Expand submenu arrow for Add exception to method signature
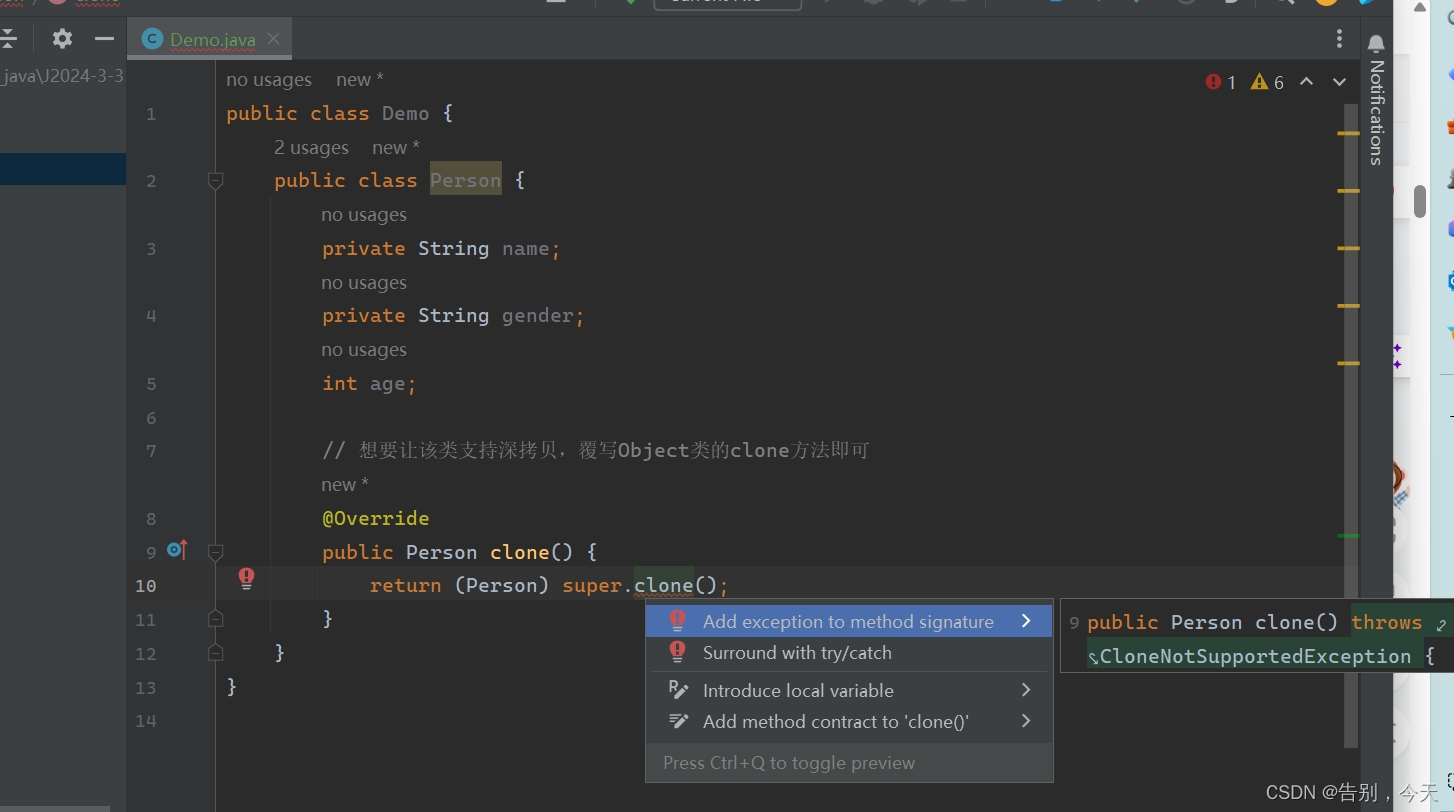Screen dimensions: 1454x812 (x=1025, y=621)
